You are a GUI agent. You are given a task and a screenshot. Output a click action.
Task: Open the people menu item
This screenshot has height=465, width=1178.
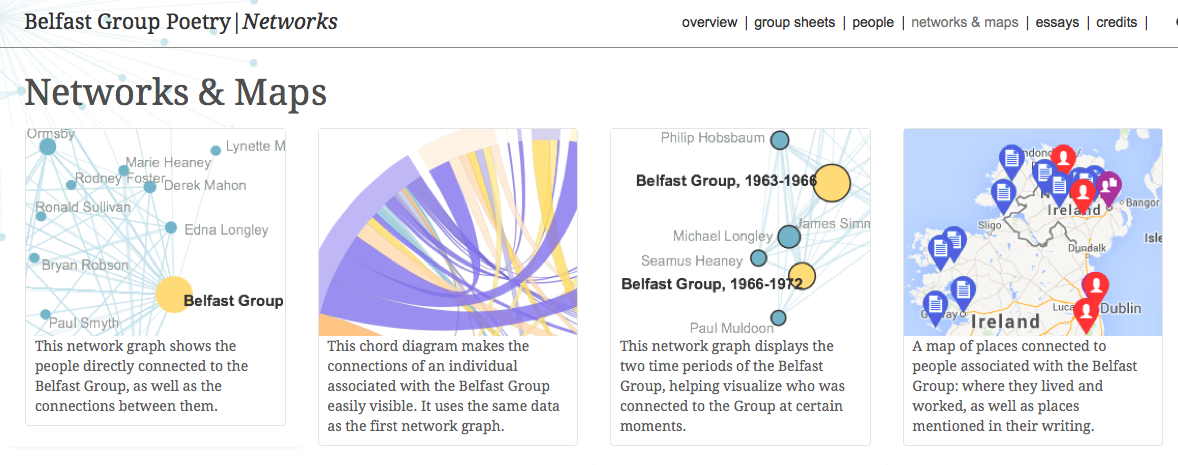[873, 22]
